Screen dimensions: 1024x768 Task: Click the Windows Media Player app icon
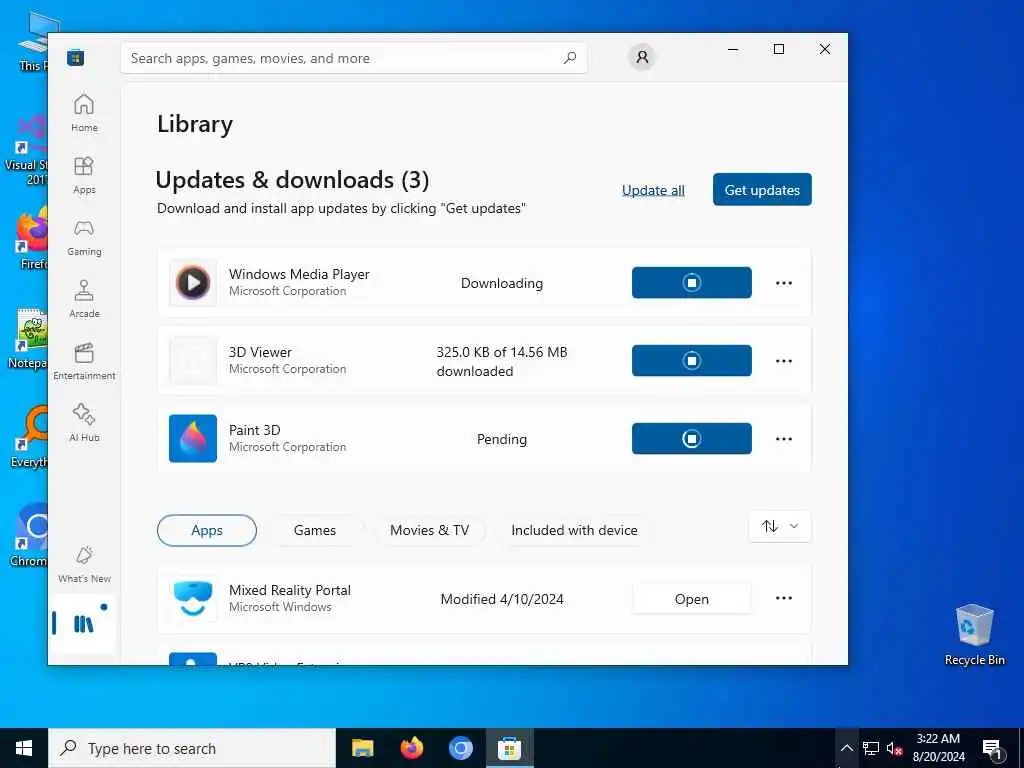[x=193, y=283]
